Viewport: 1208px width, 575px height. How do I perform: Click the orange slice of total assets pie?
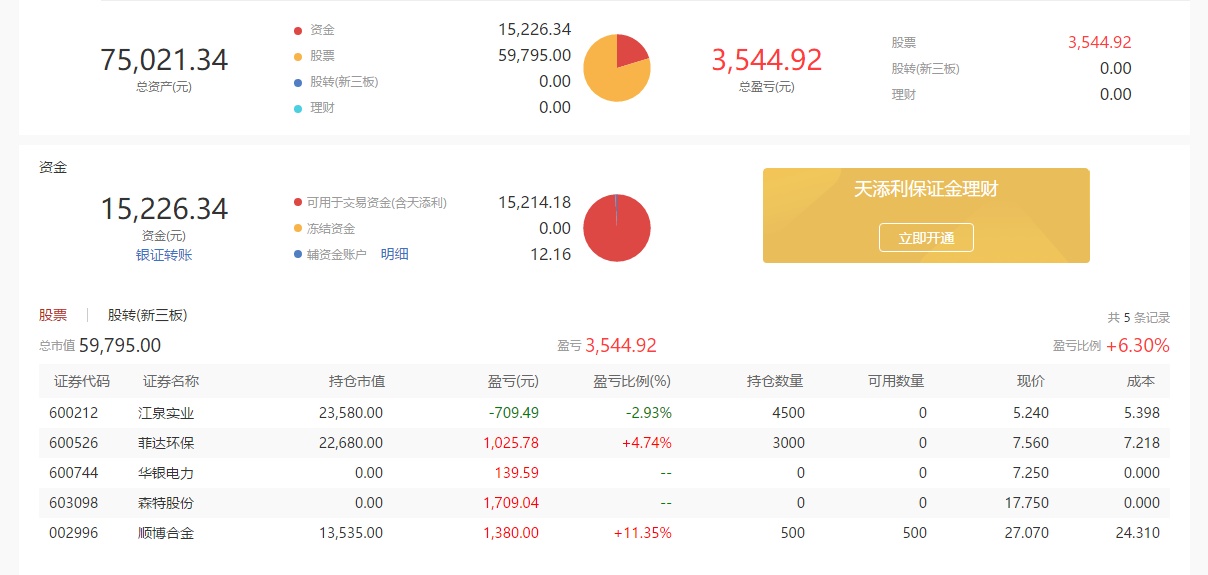[610, 78]
